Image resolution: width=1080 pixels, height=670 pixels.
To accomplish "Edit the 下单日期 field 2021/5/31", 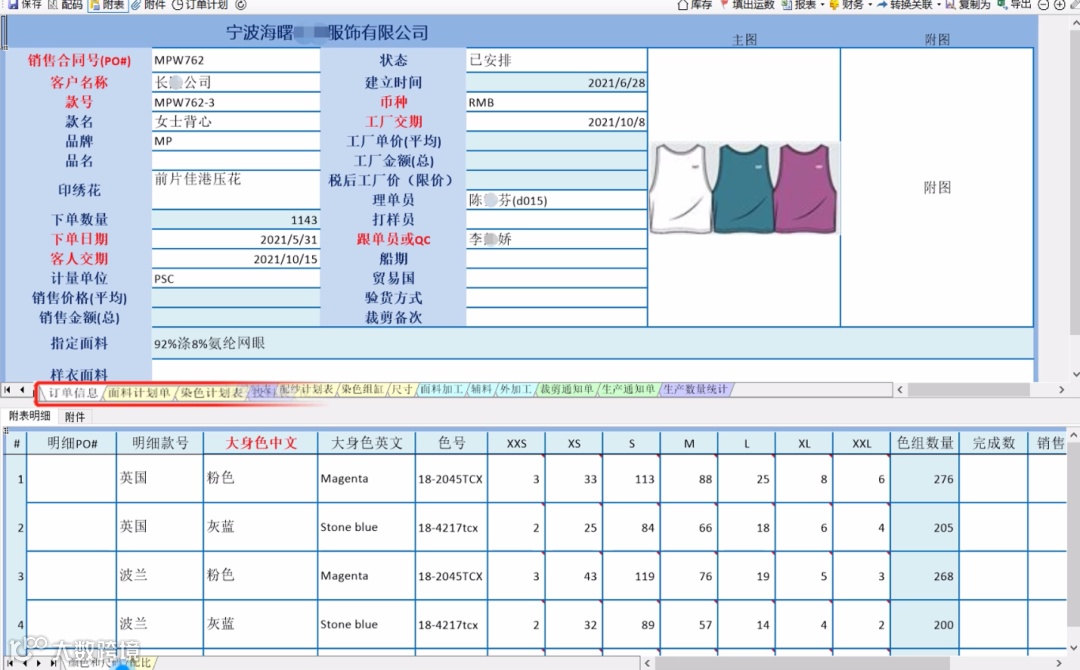I will (x=236, y=239).
